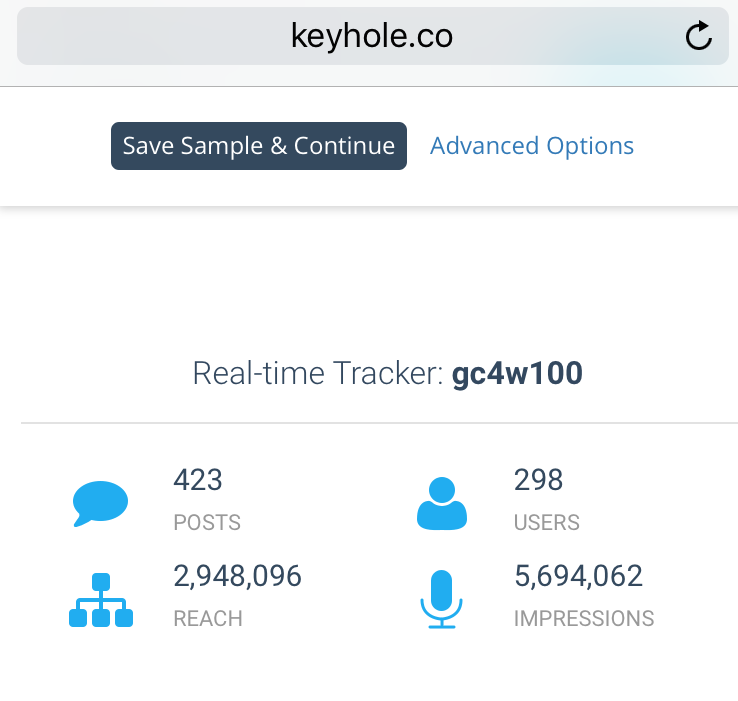Select the POSTS label
The image size is (738, 701).
pos(207,522)
